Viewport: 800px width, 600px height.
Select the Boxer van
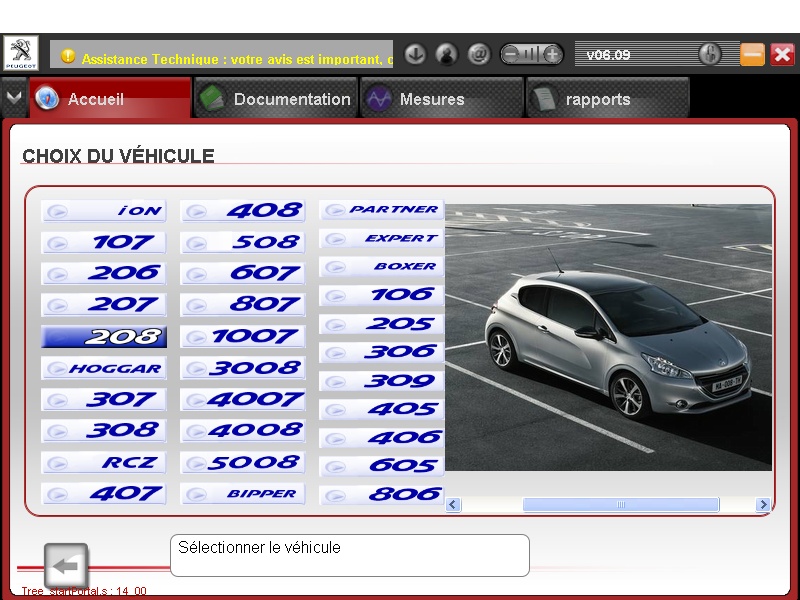point(382,266)
